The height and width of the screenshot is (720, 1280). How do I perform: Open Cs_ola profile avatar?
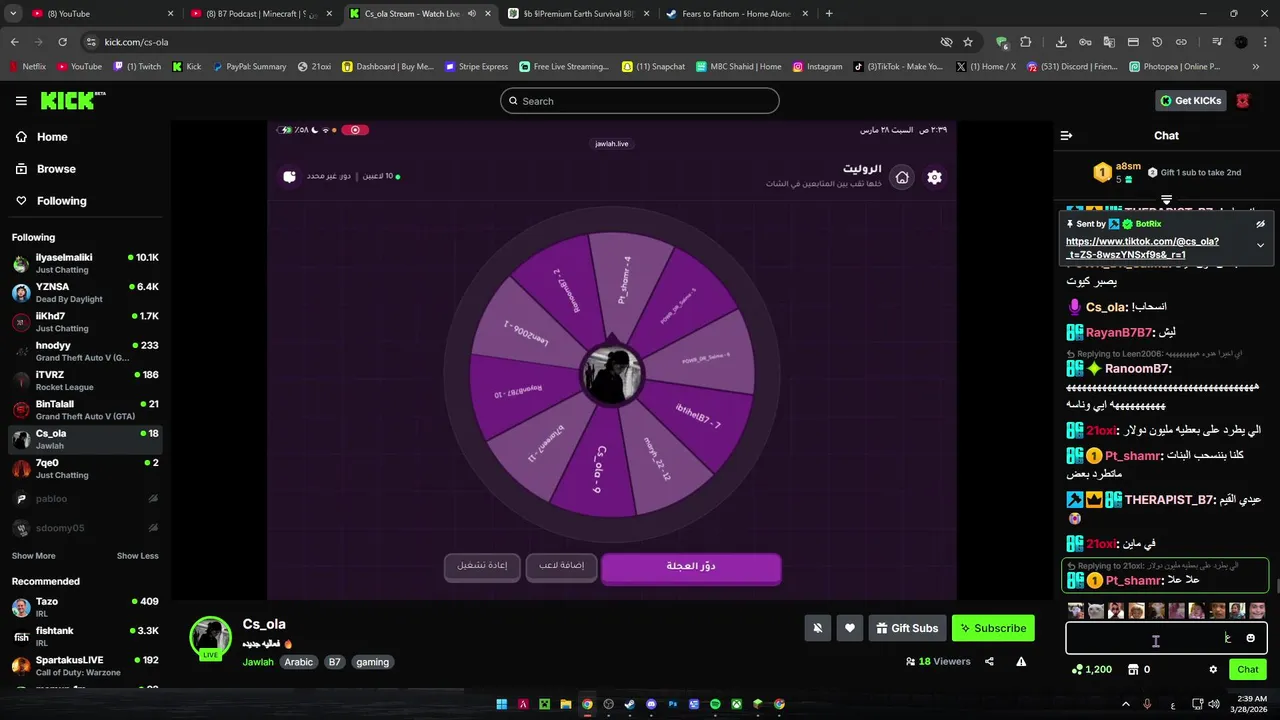click(211, 638)
